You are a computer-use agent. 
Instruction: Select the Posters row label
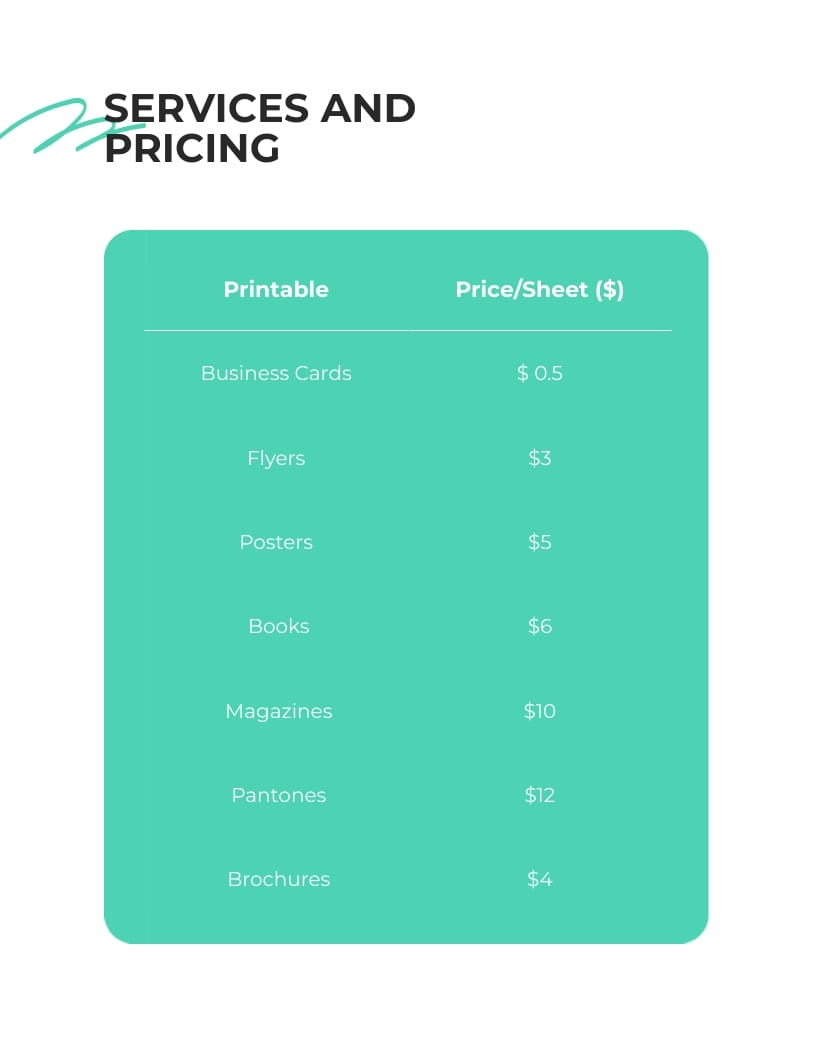[x=276, y=542]
